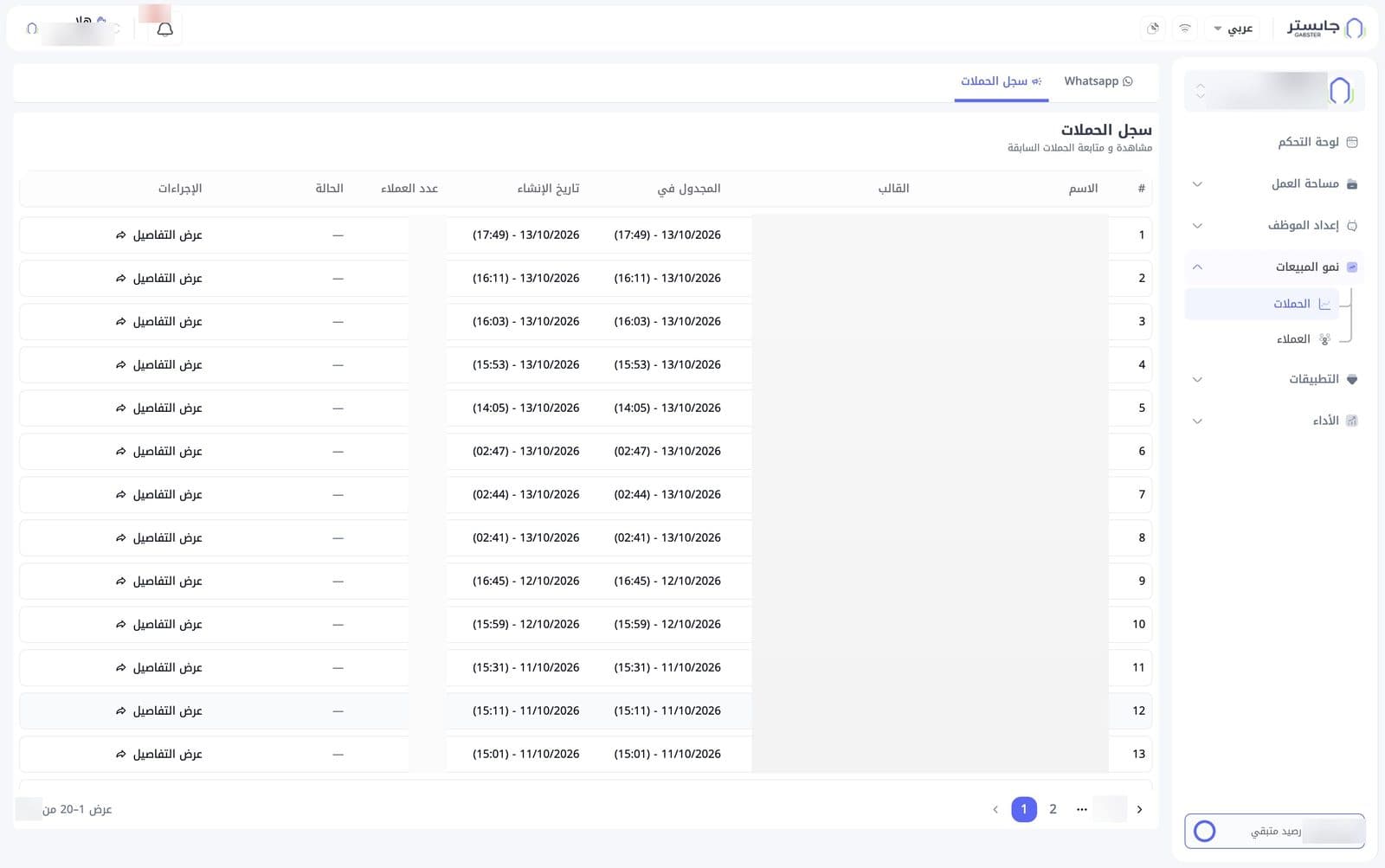Click the Gabster logo in the header
The height and width of the screenshot is (868, 1385).
coord(1325,28)
